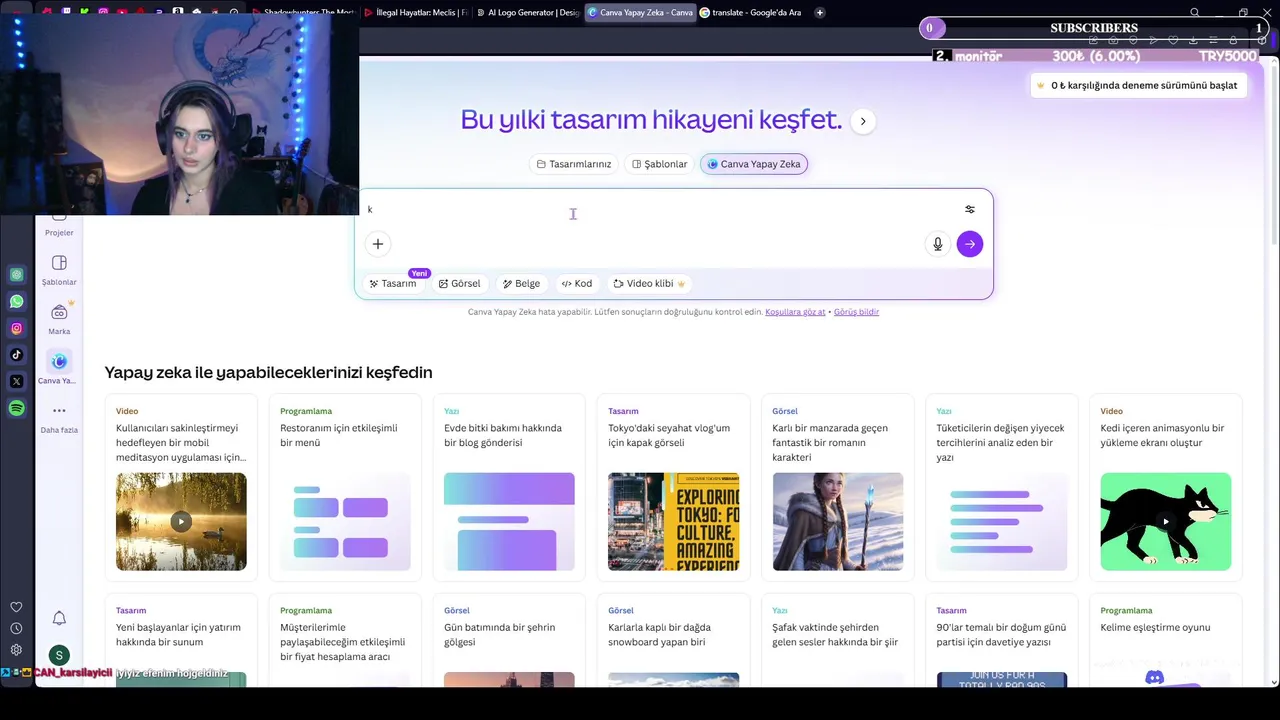Open Kelime eşleştirme oyunu card
1280x720 pixels.
1166,640
